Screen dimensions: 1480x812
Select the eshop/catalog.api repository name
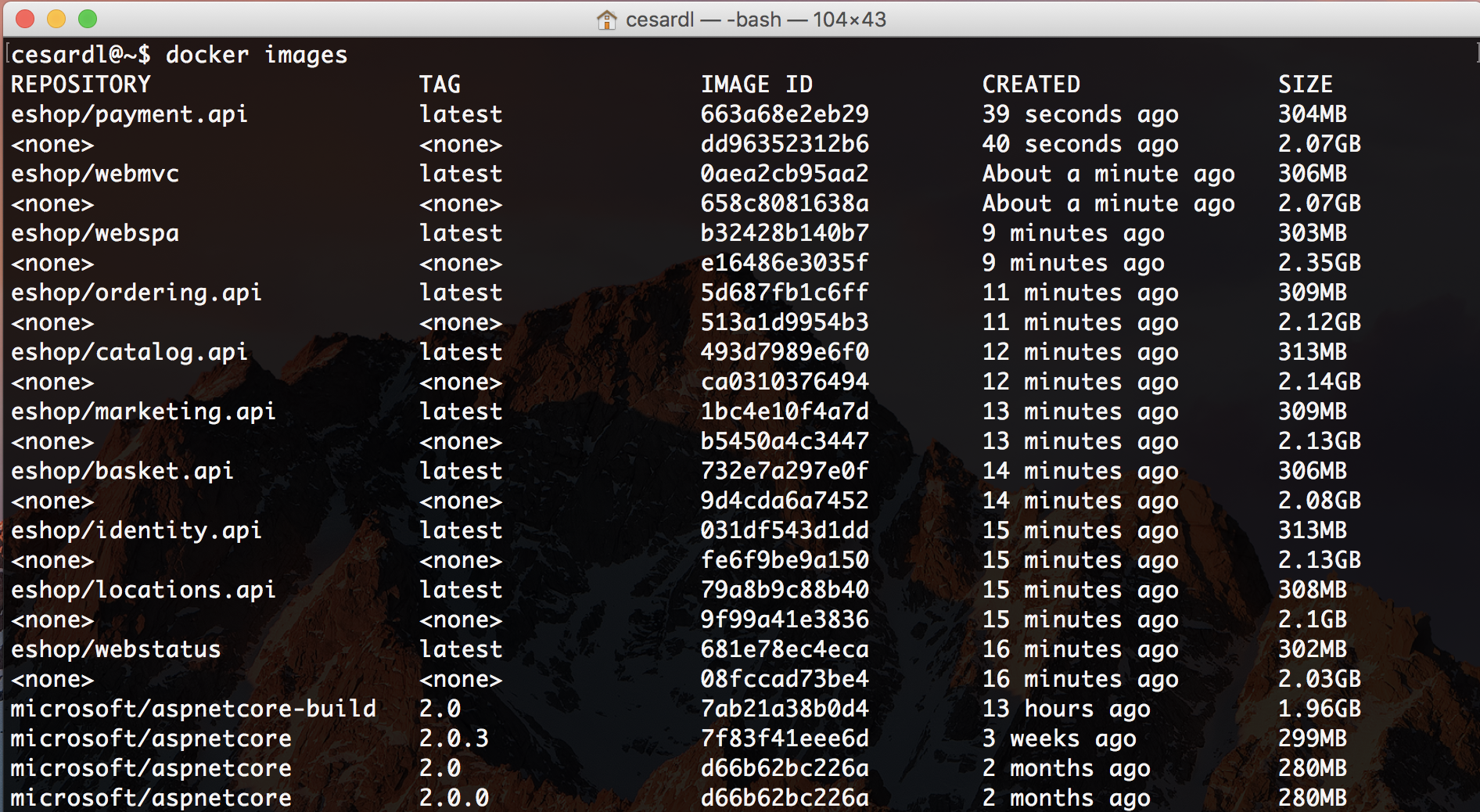click(129, 352)
